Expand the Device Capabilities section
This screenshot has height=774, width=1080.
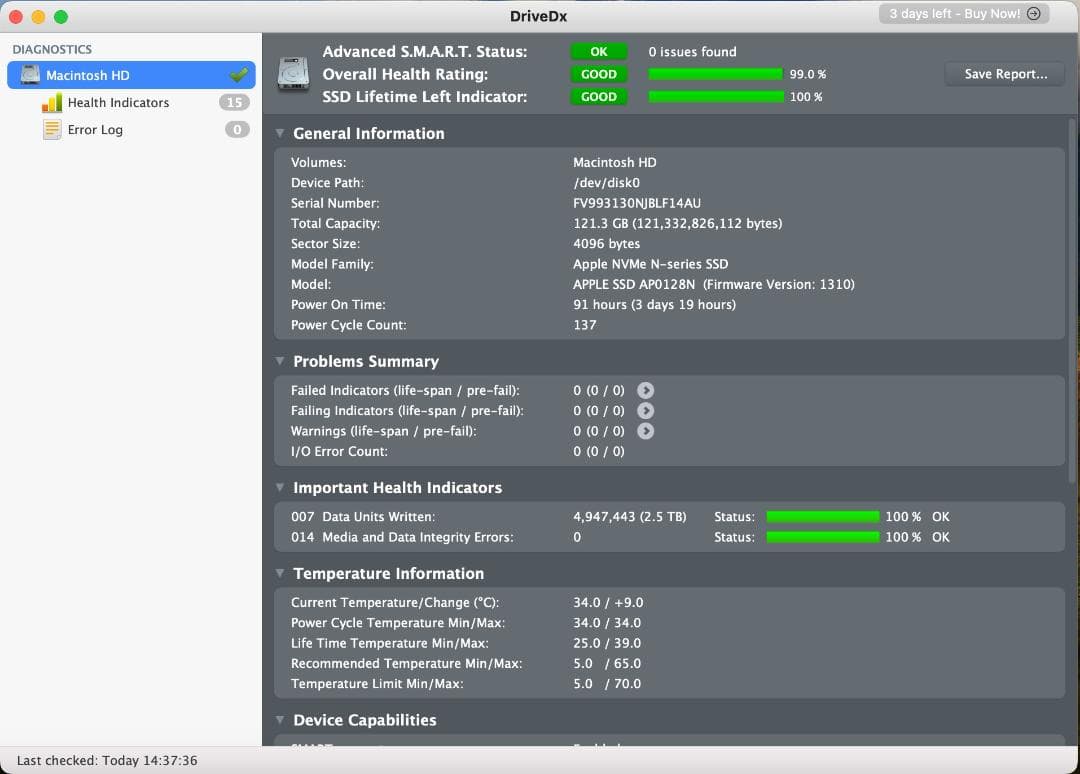coord(279,720)
